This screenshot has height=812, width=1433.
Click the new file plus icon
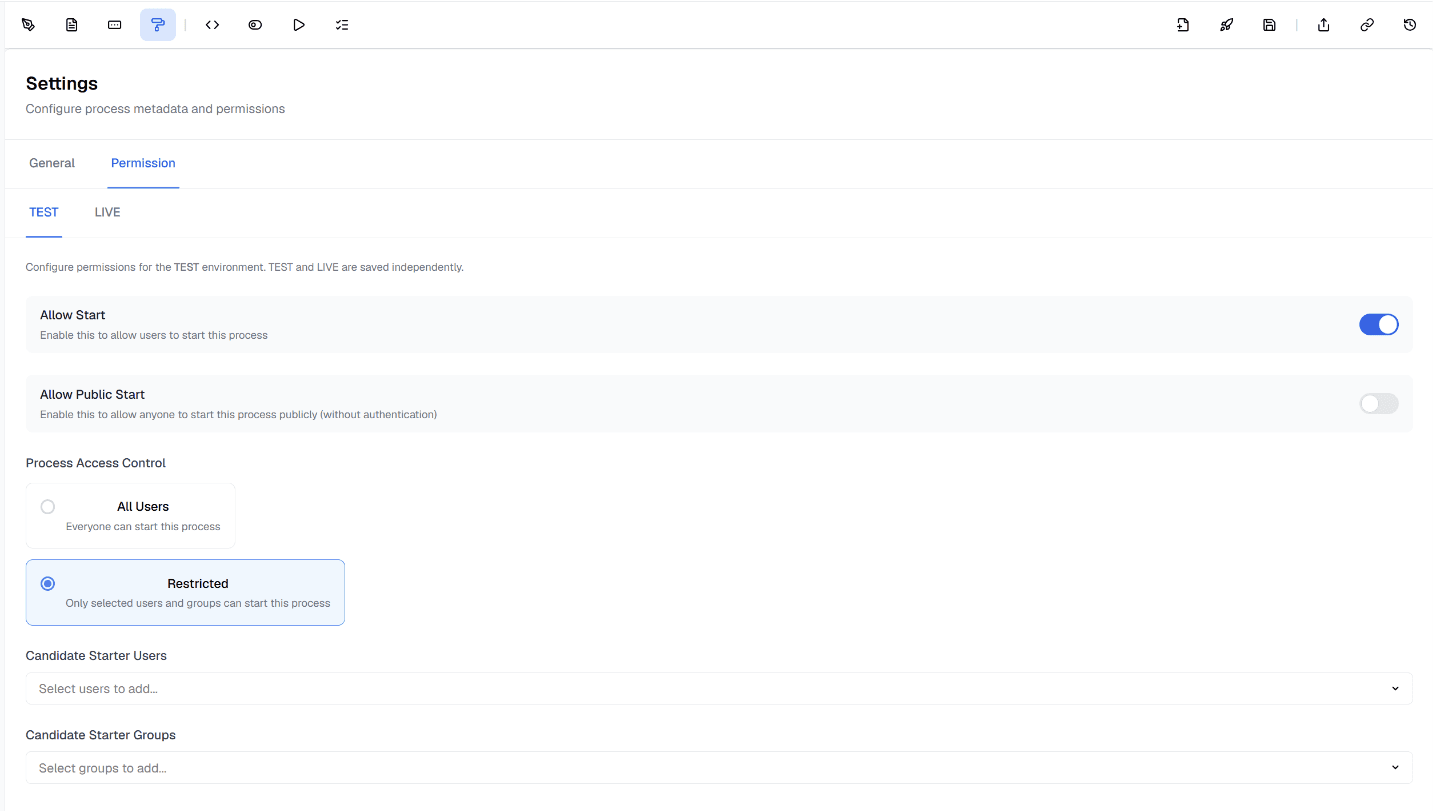[x=1183, y=25]
